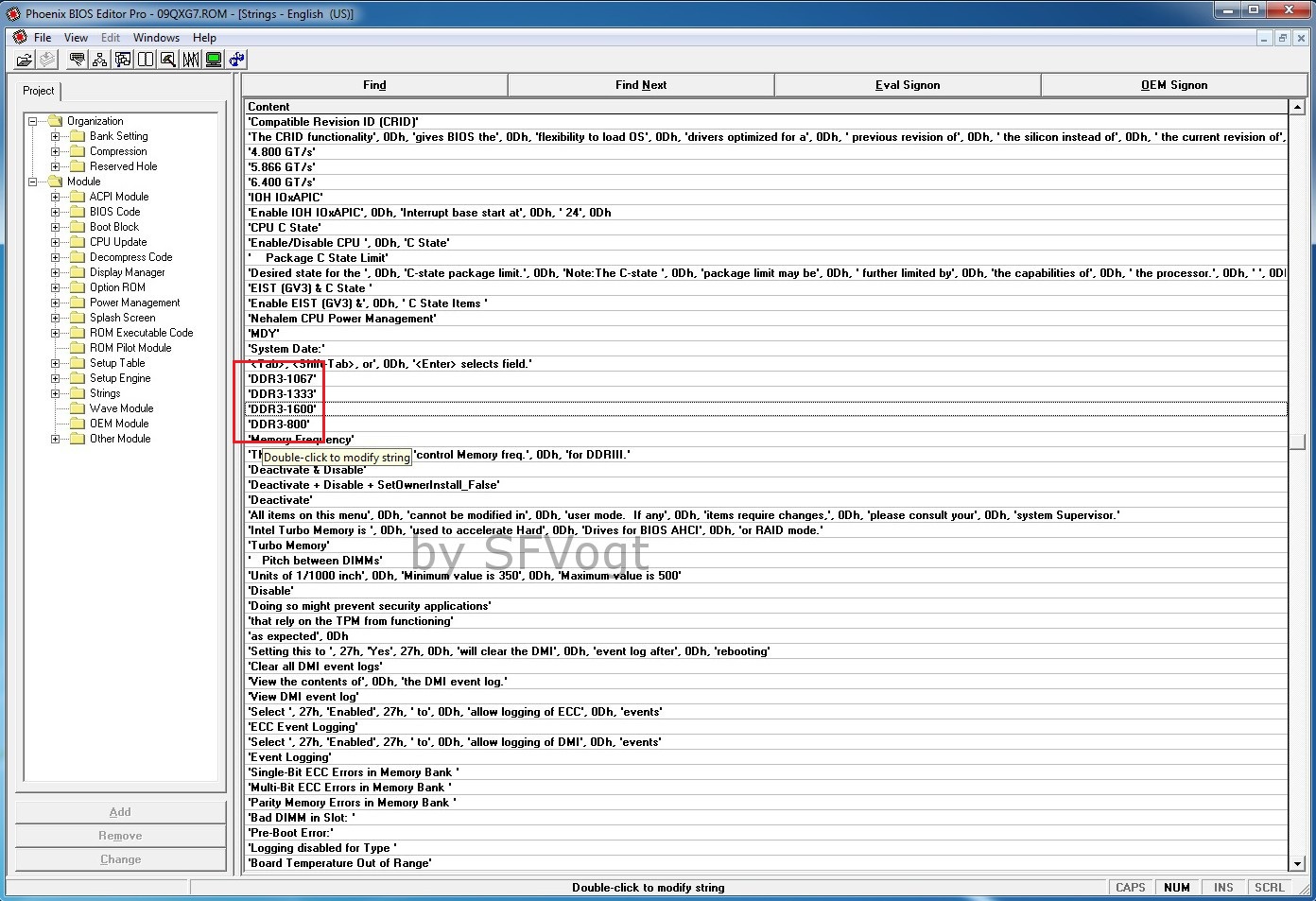Click the blue swirl toolbar icon
Image resolution: width=1316 pixels, height=901 pixels.
coord(236,60)
